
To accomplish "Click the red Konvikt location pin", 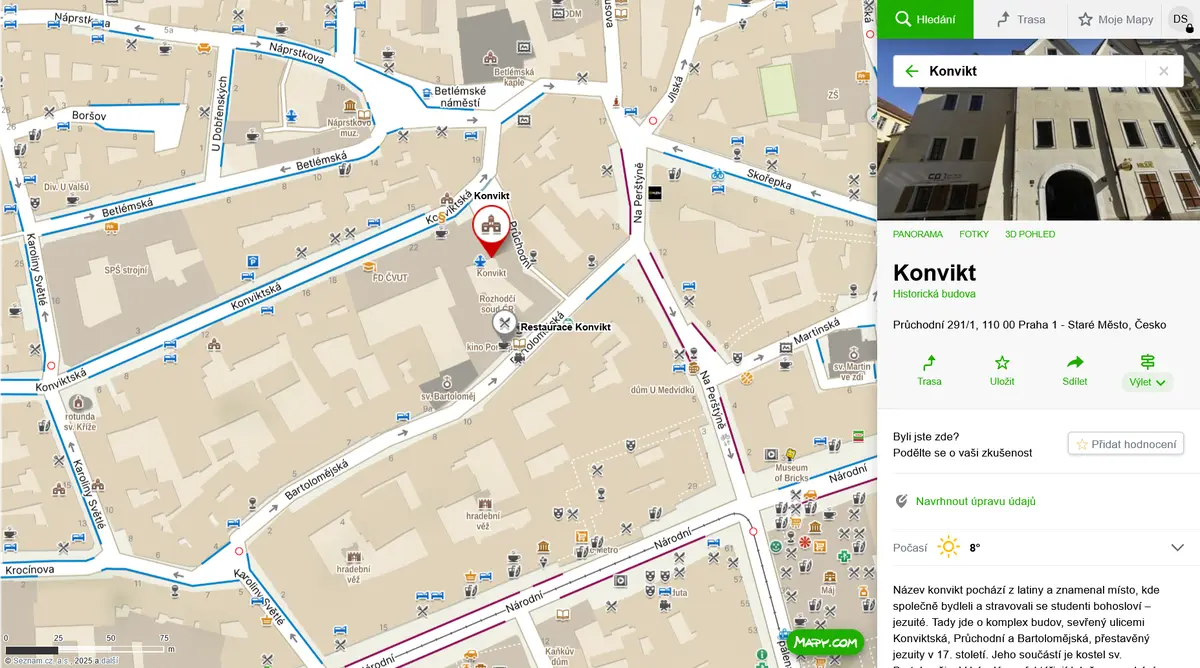I will [x=490, y=229].
